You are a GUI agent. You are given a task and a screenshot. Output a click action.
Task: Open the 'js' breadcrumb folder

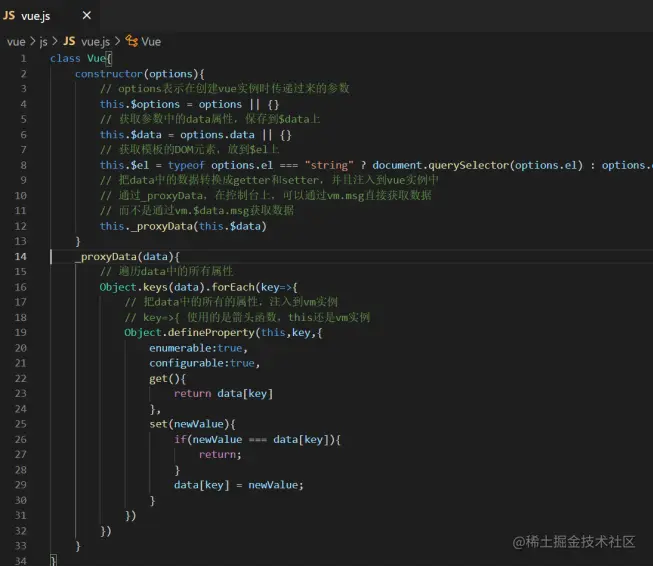pyautogui.click(x=43, y=42)
